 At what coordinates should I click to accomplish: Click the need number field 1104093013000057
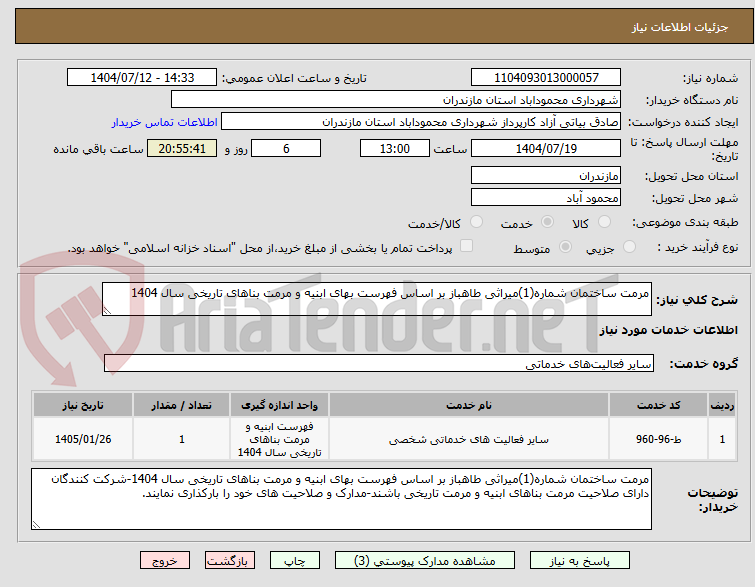click(x=546, y=78)
